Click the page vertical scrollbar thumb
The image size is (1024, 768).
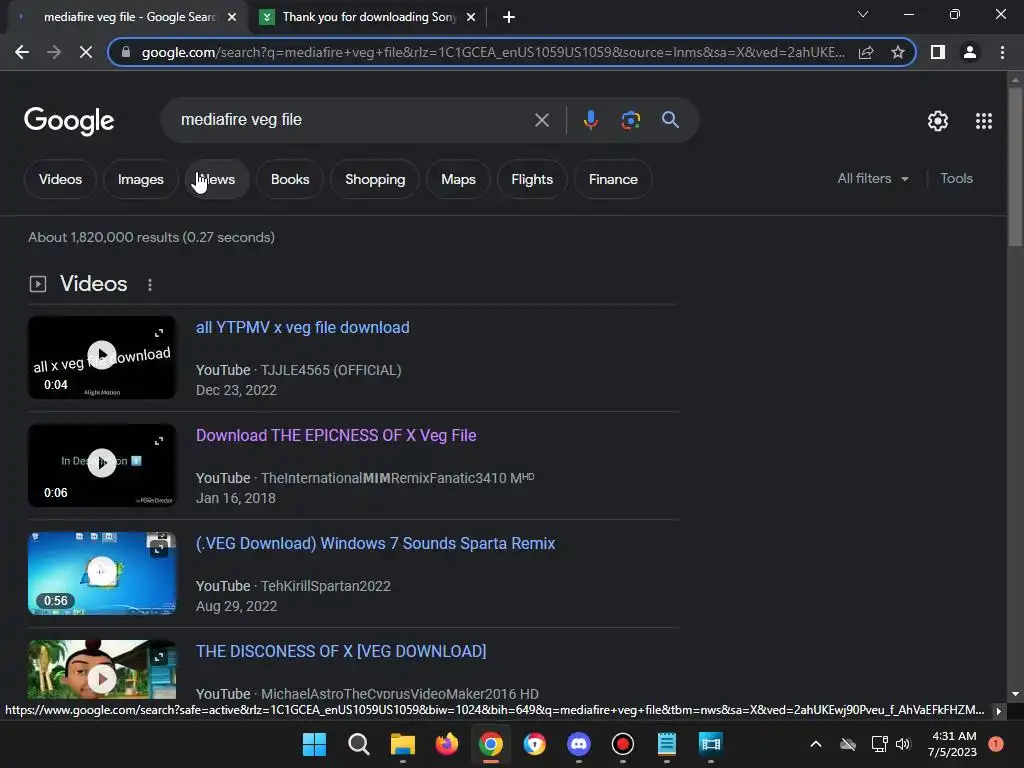click(1015, 167)
